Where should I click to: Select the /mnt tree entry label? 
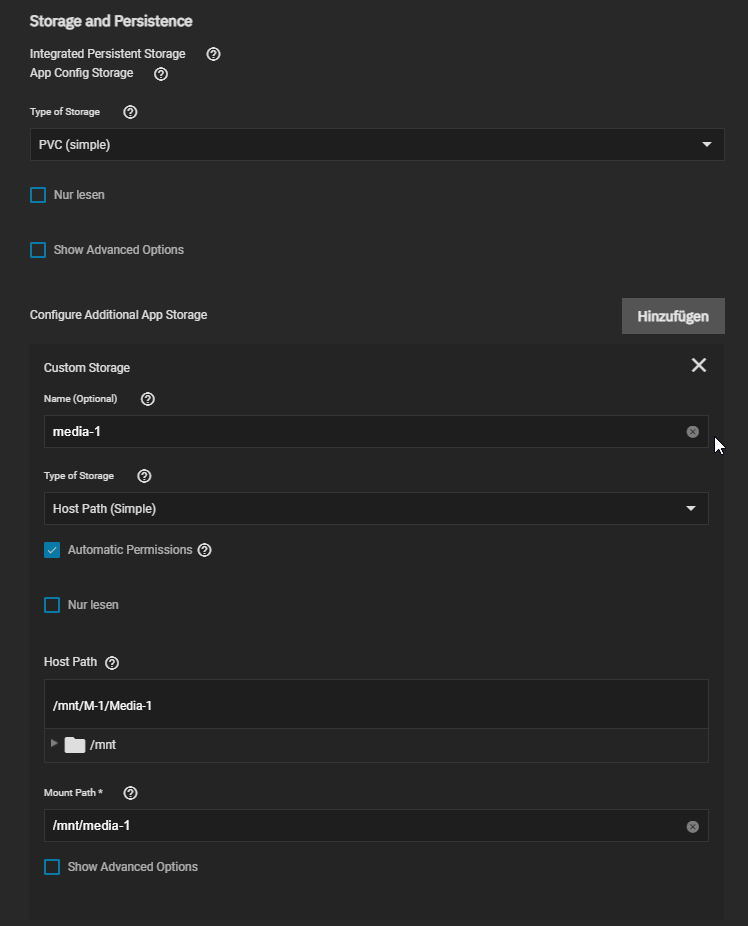(x=103, y=745)
